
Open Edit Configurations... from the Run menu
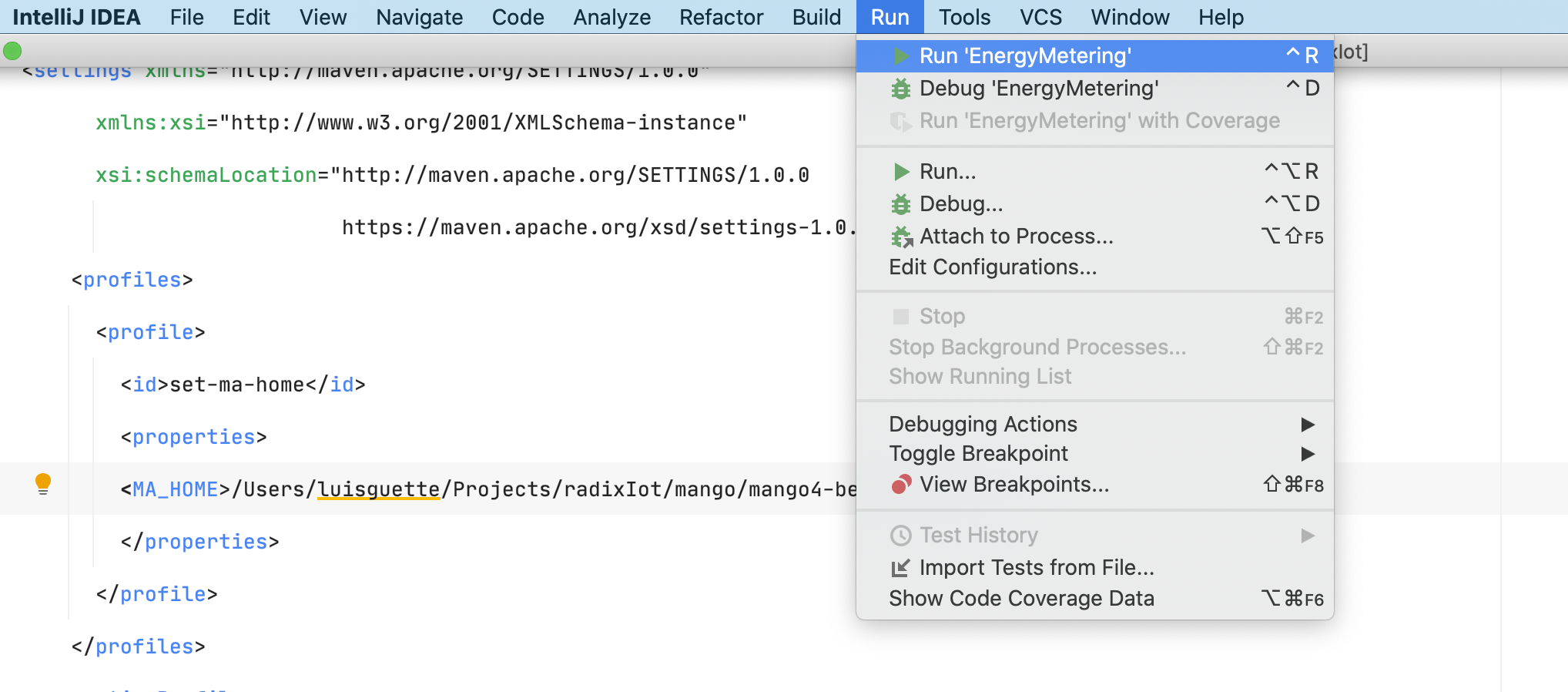click(x=1095, y=267)
